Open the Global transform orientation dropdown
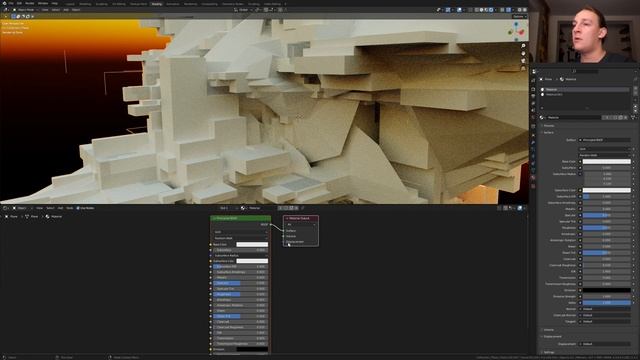Screen dimensions: 640x360 tap(243, 10)
